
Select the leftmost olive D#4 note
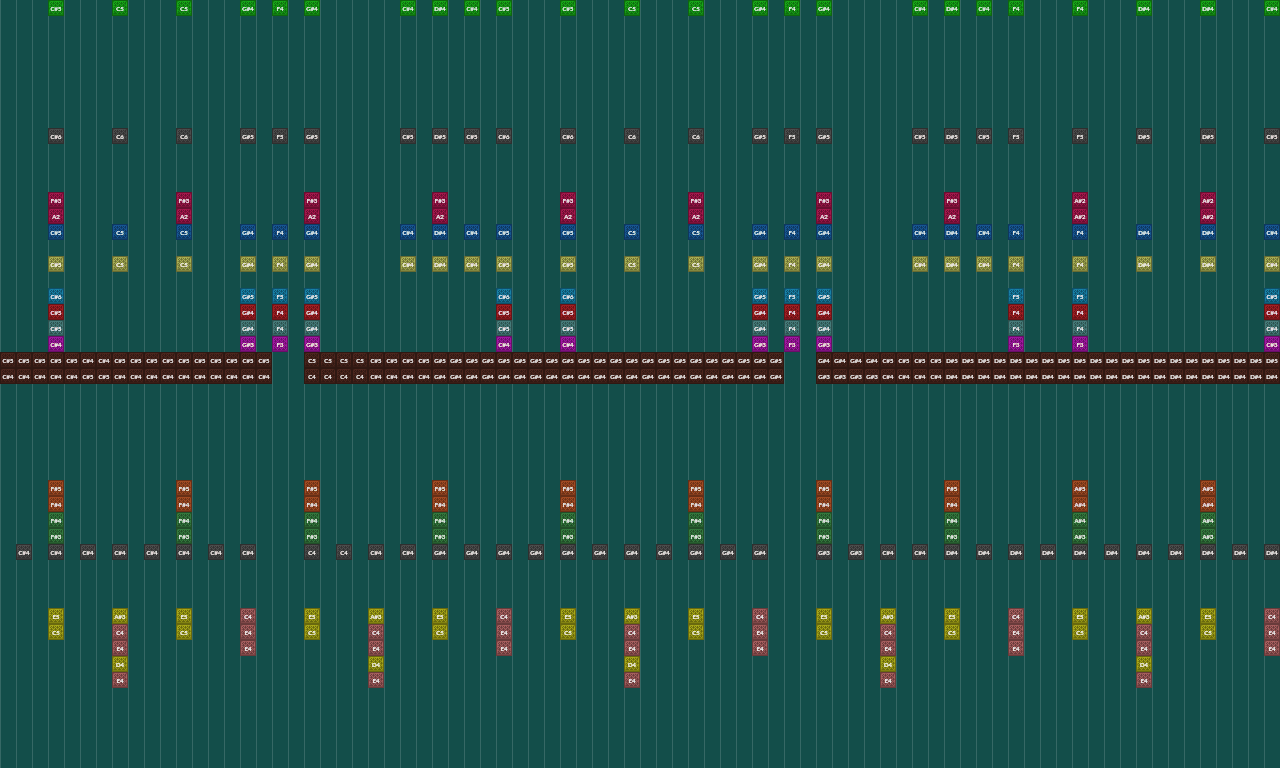[440, 264]
